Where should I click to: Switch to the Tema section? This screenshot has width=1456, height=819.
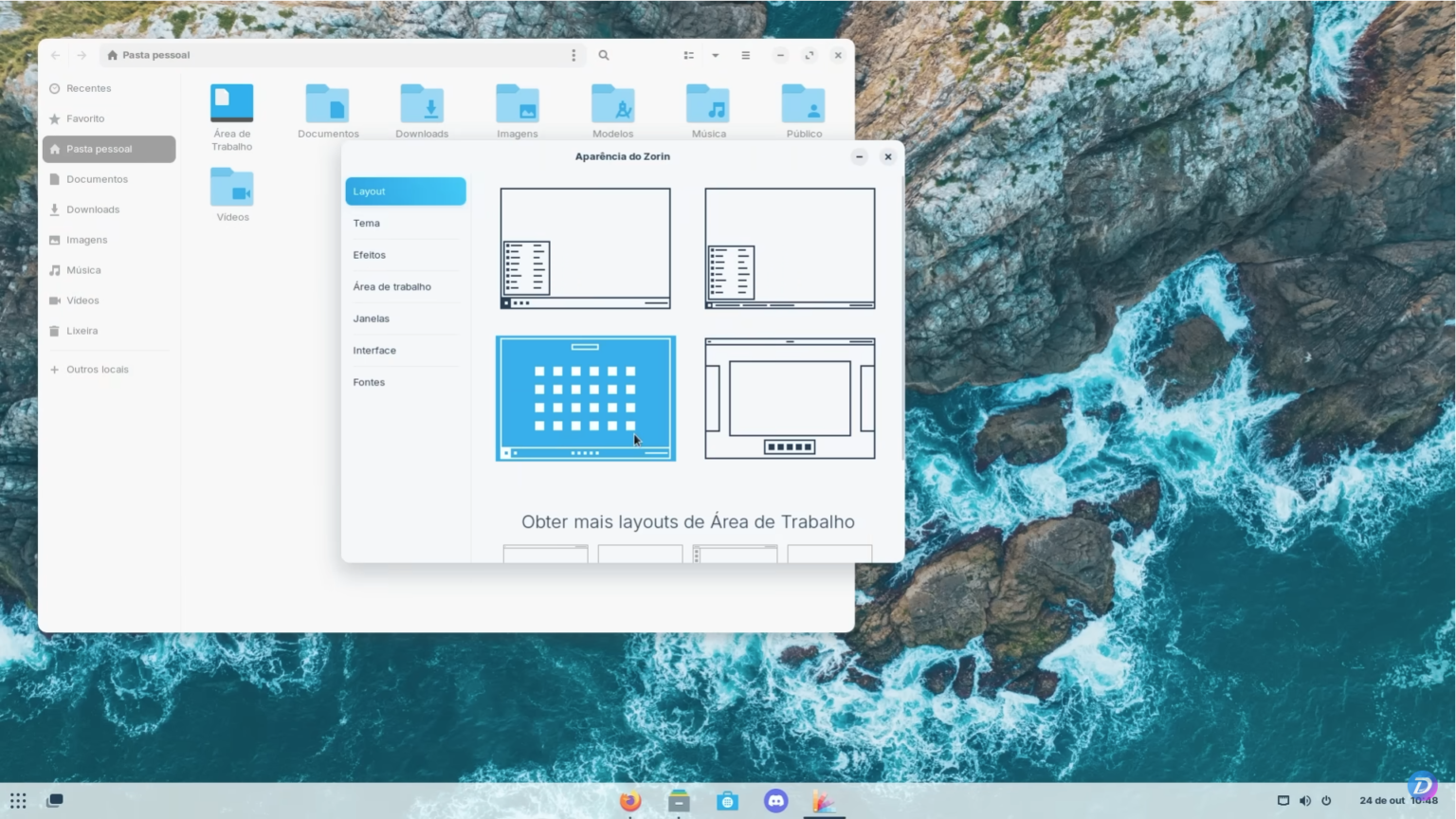(x=366, y=223)
